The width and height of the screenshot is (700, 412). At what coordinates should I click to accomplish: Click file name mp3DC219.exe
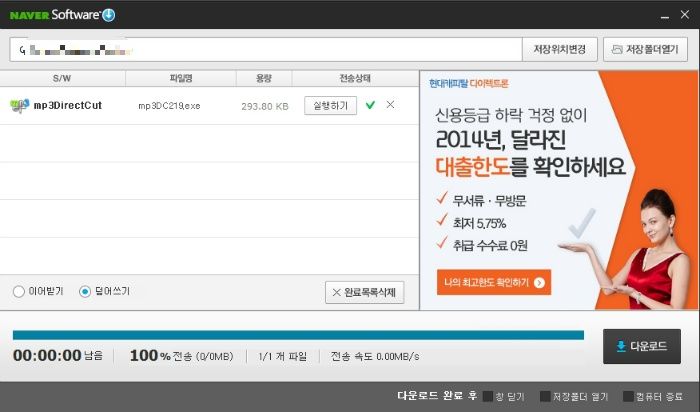[169, 106]
